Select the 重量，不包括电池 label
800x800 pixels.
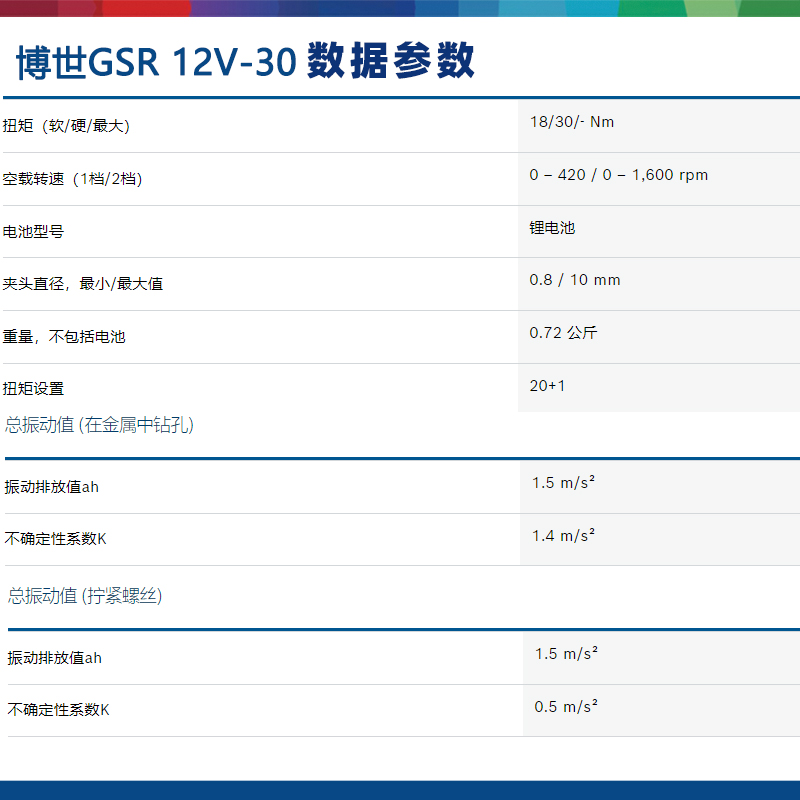tap(64, 337)
